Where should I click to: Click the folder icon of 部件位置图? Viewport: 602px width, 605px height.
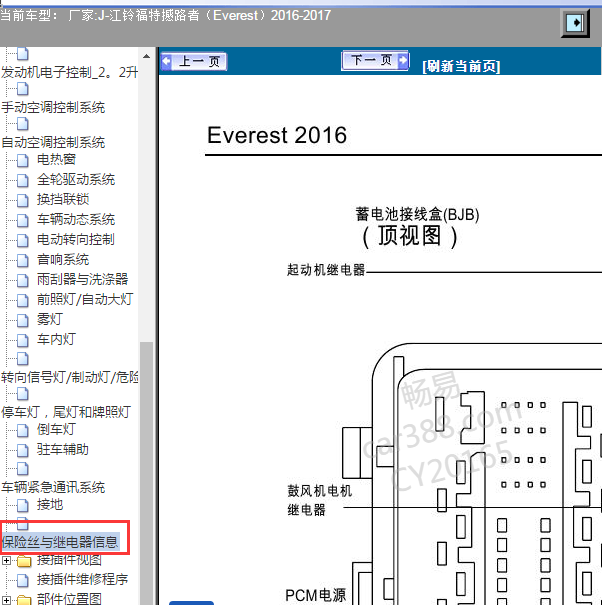(24, 600)
